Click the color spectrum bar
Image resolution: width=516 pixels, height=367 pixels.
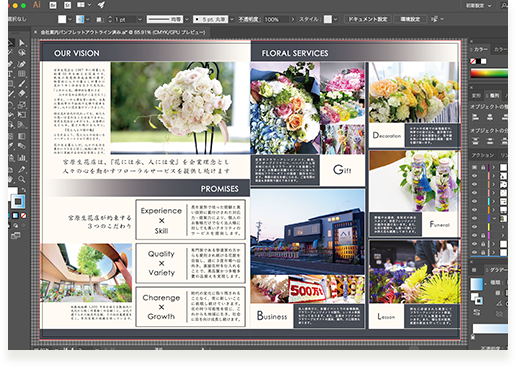[489, 73]
